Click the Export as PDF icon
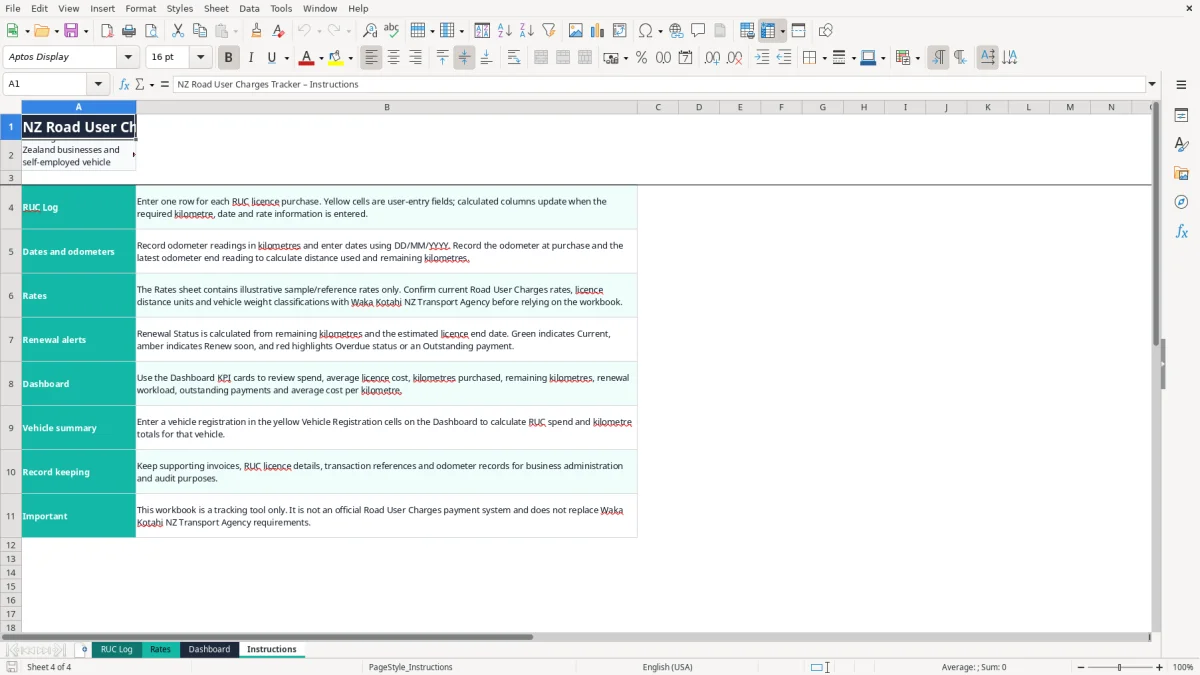Screen dimensions: 1200x675 pos(107,31)
